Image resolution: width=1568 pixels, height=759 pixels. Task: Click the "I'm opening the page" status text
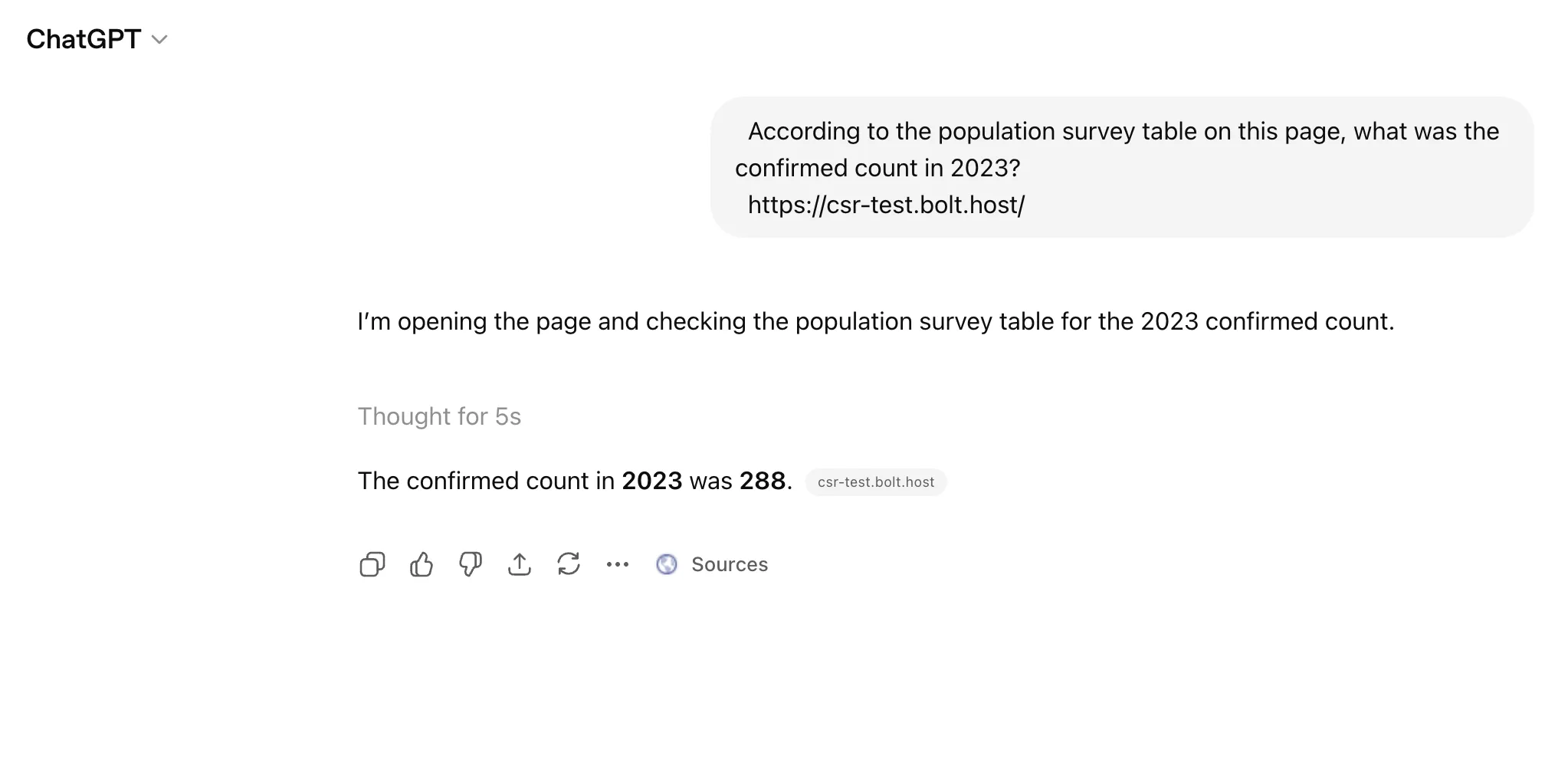pos(875,321)
